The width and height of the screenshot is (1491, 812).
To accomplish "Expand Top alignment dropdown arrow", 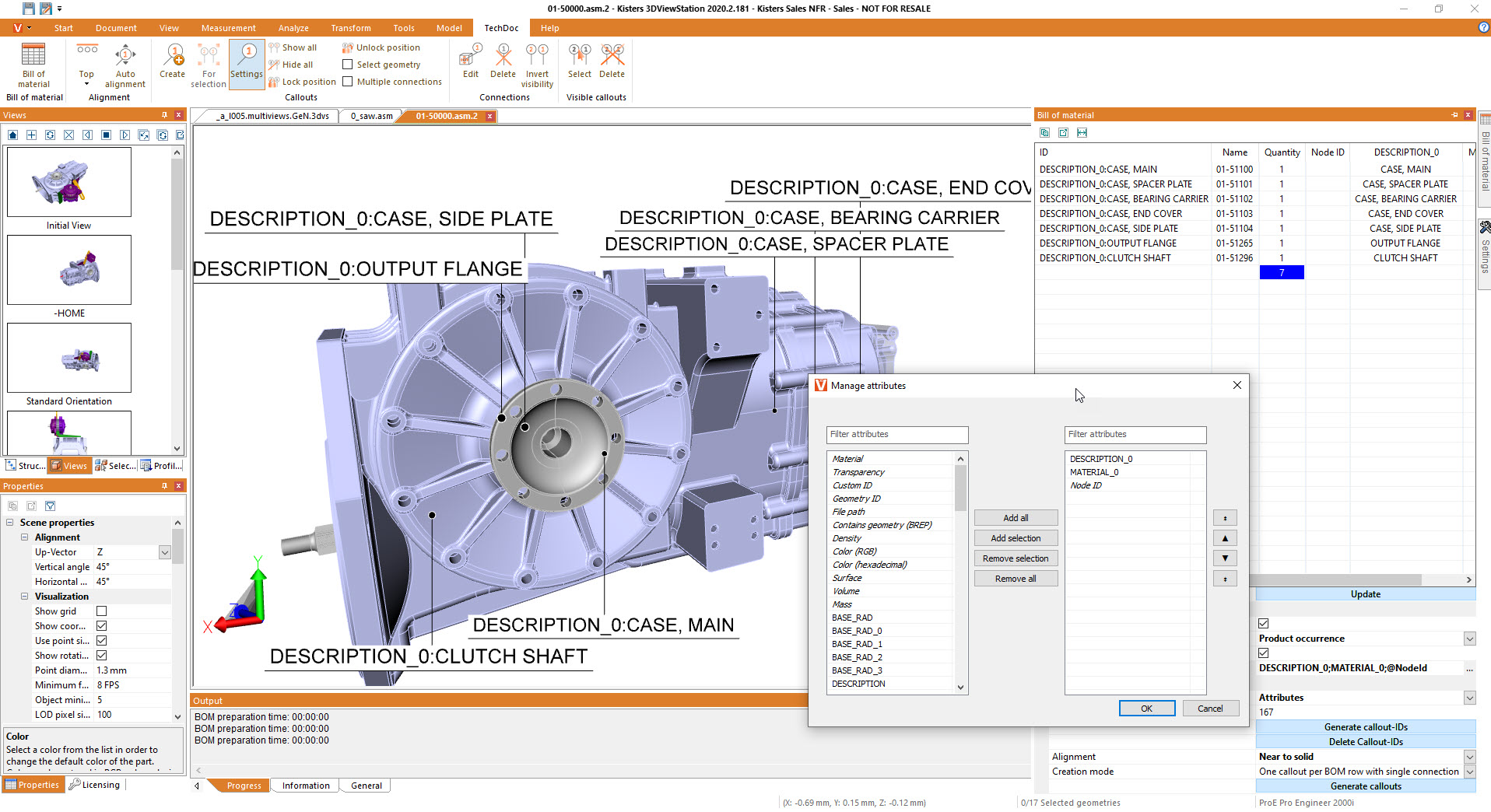I will pyautogui.click(x=86, y=84).
